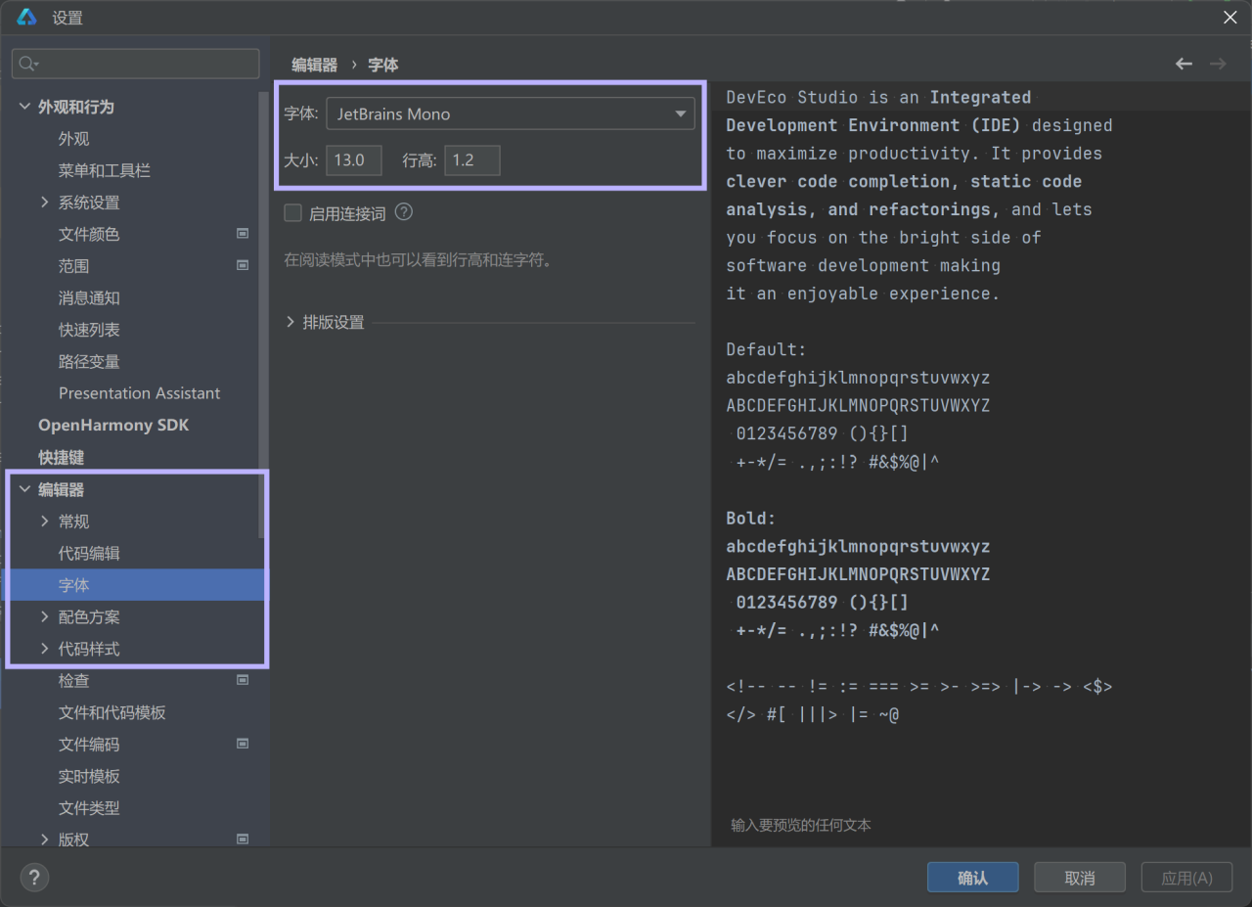Click project-level marker icon beside 文件编码
The image size is (1253, 908).
tap(242, 744)
